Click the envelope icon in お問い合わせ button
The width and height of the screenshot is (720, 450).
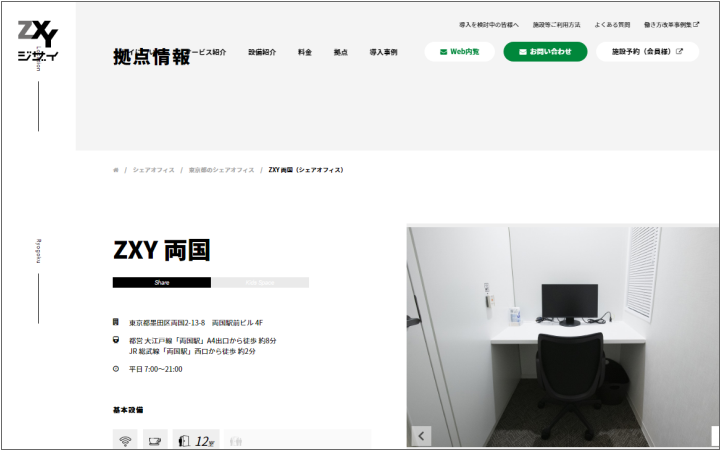click(523, 52)
